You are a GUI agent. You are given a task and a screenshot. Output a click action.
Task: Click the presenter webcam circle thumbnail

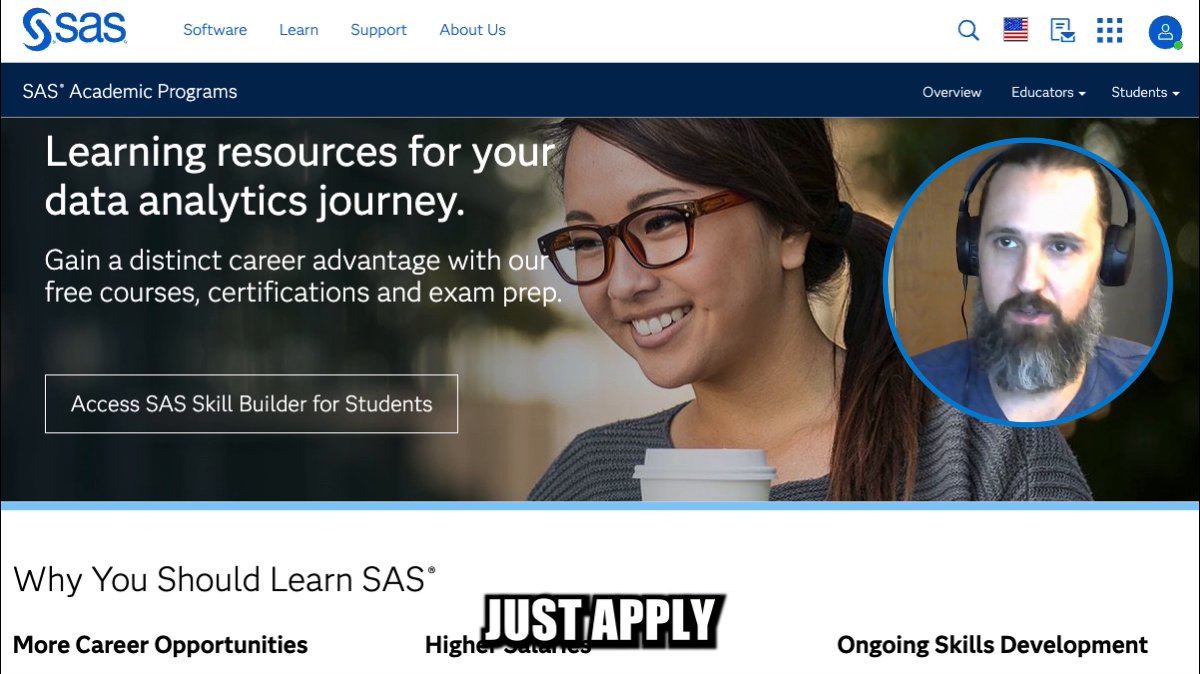point(1027,282)
